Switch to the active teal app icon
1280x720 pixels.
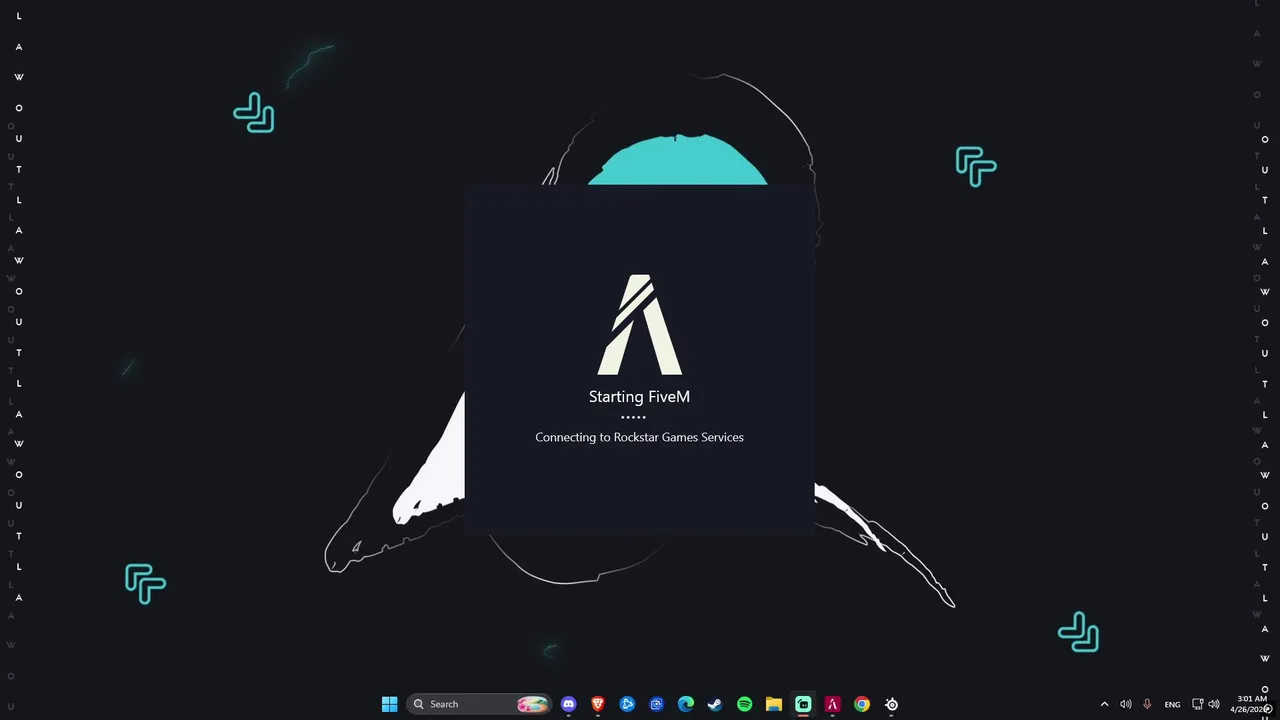[x=803, y=704]
